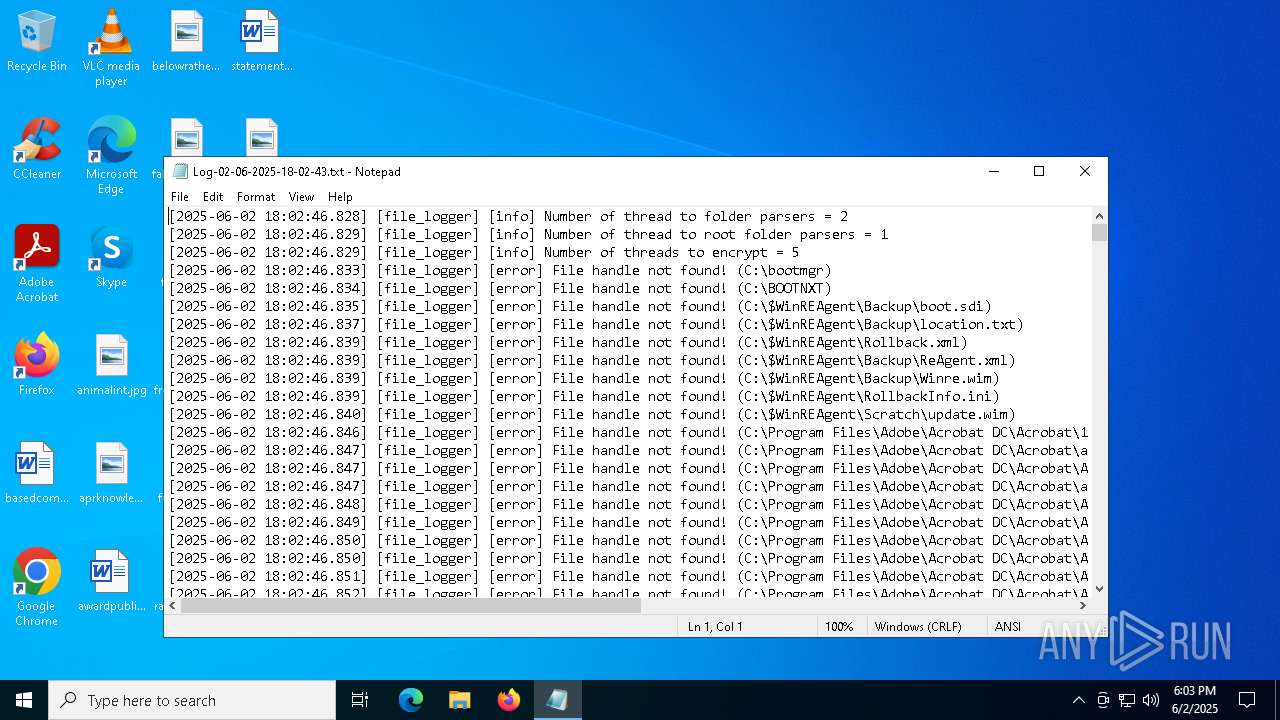Viewport: 1280px width, 720px height.
Task: Show hidden system tray icons
Action: [x=1078, y=700]
